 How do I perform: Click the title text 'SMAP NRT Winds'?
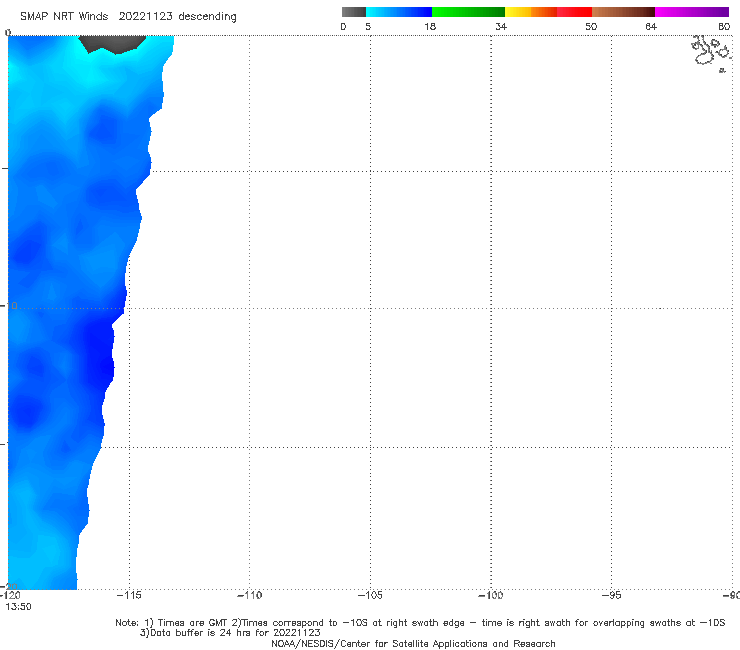[64, 16]
